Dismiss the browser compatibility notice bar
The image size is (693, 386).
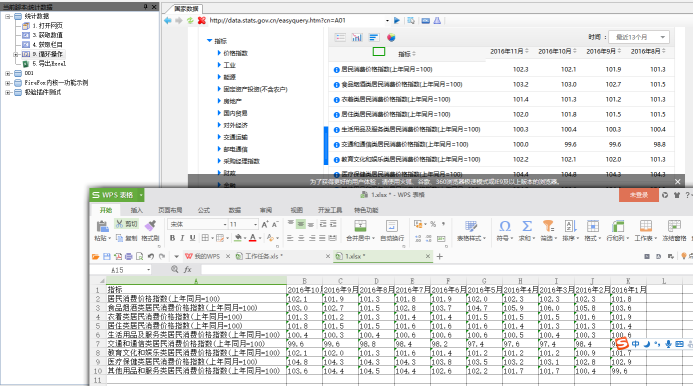click(678, 181)
